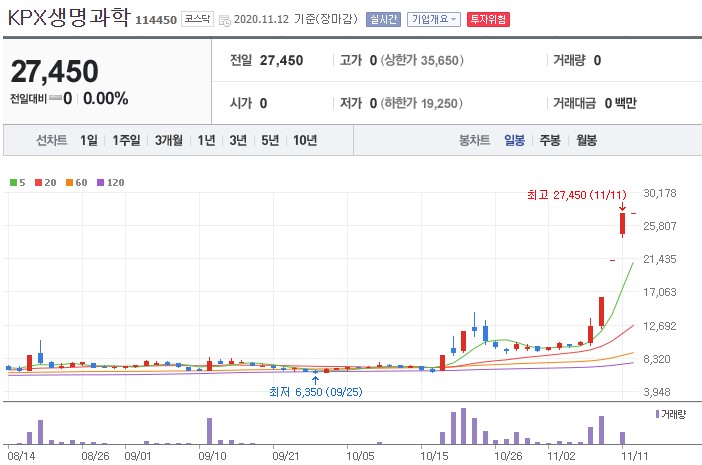Click the 10/15 date axis label
The image size is (702, 465).
tap(434, 456)
